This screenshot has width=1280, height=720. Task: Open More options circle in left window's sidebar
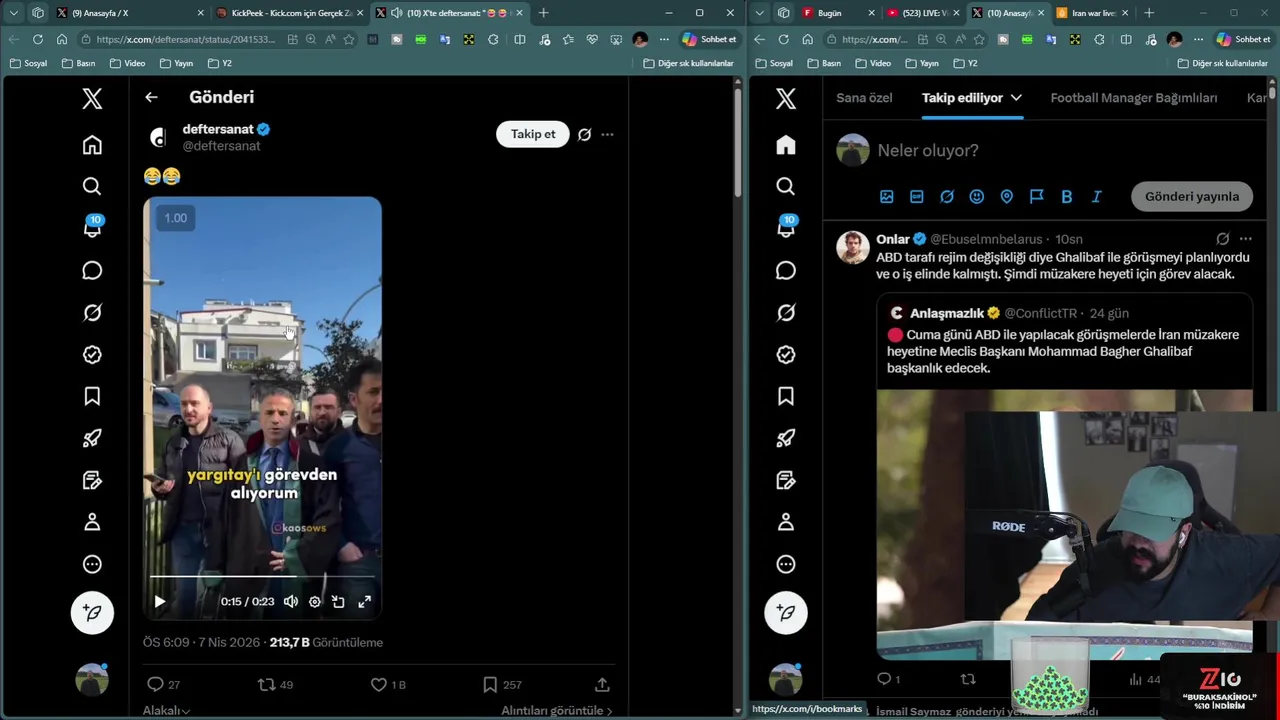92,564
